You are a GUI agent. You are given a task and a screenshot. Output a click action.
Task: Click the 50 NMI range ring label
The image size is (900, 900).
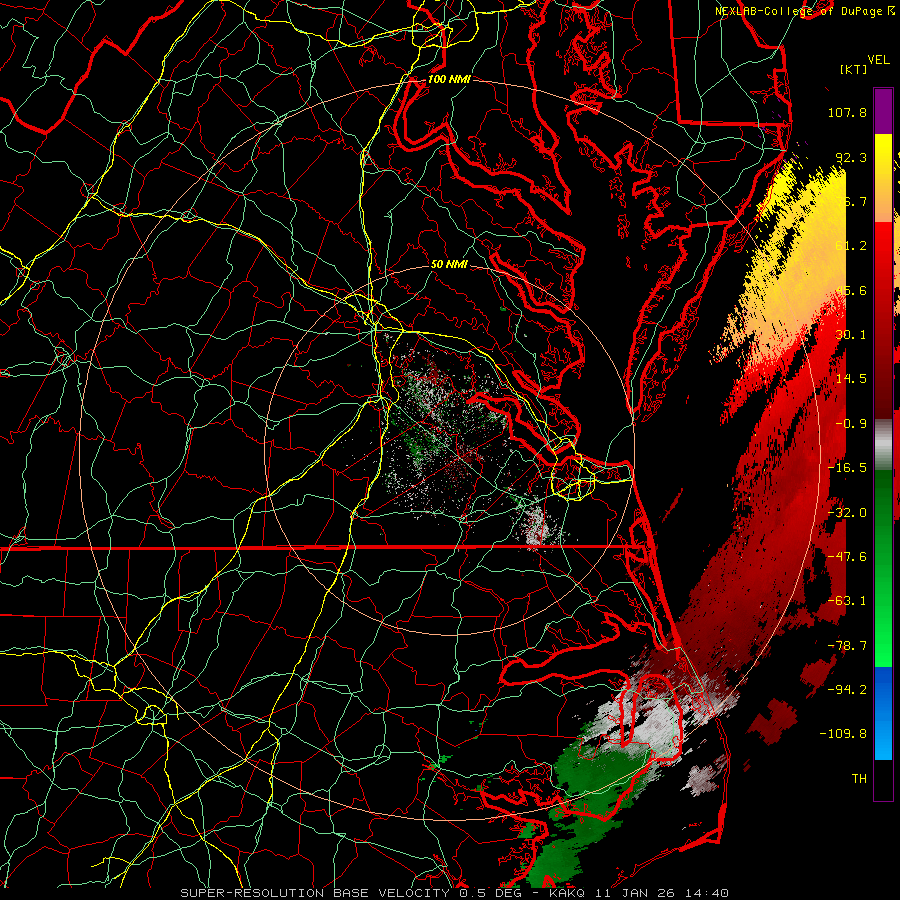(x=449, y=265)
